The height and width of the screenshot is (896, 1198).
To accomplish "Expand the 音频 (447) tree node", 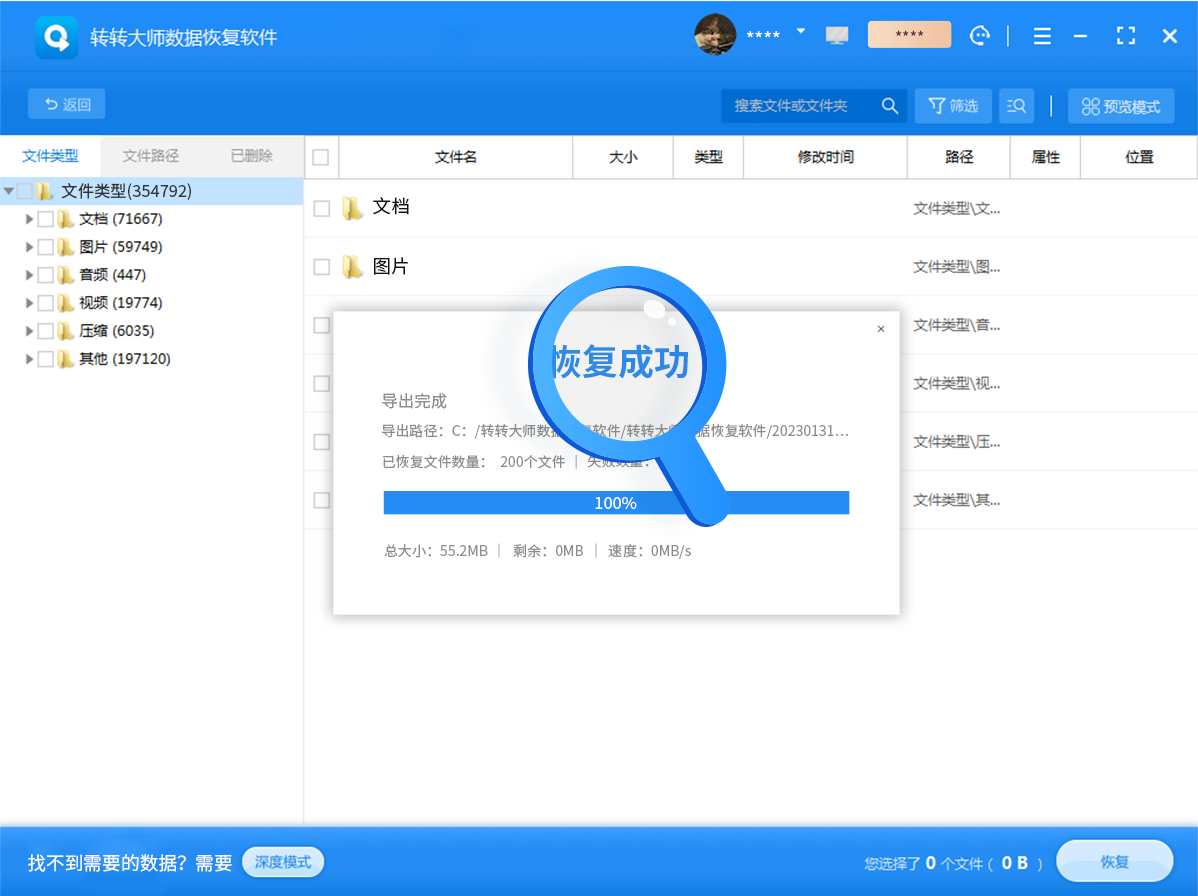I will coord(29,275).
